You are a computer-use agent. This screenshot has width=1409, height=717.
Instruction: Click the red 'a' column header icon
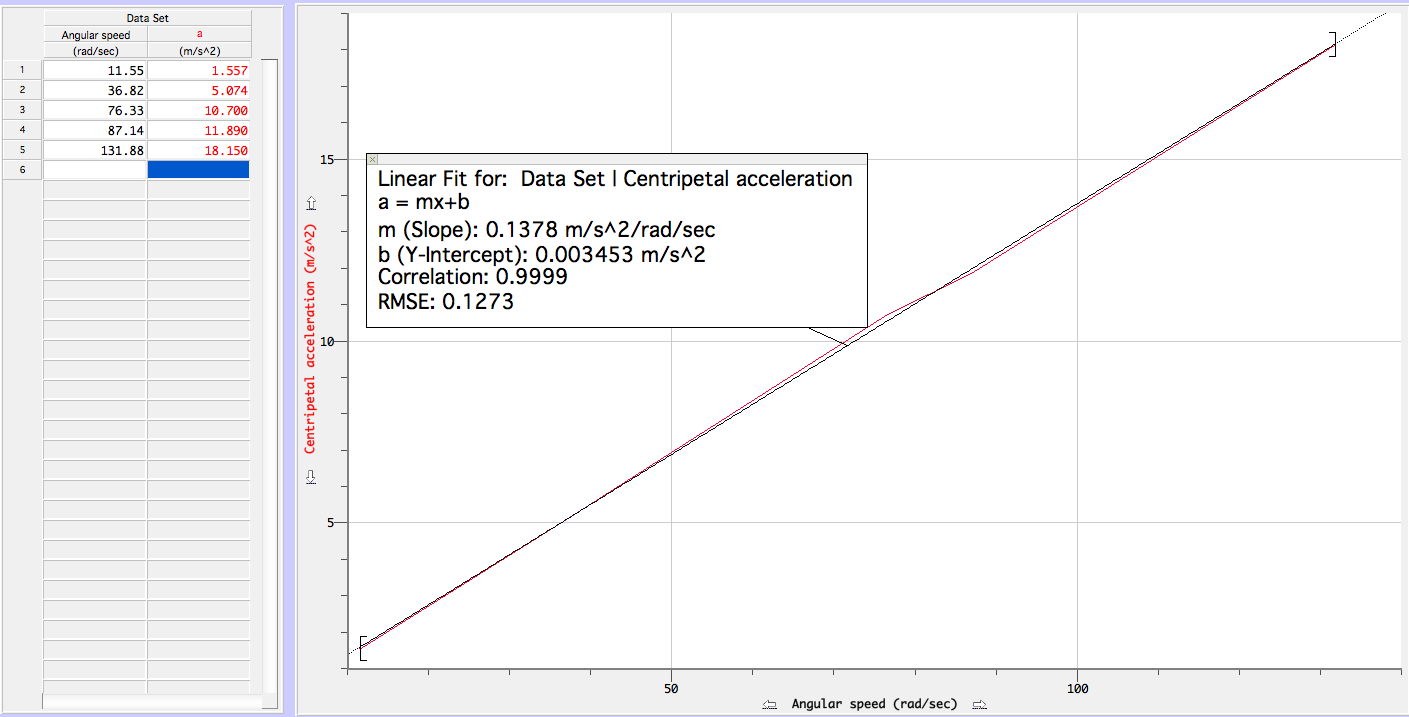pos(199,32)
